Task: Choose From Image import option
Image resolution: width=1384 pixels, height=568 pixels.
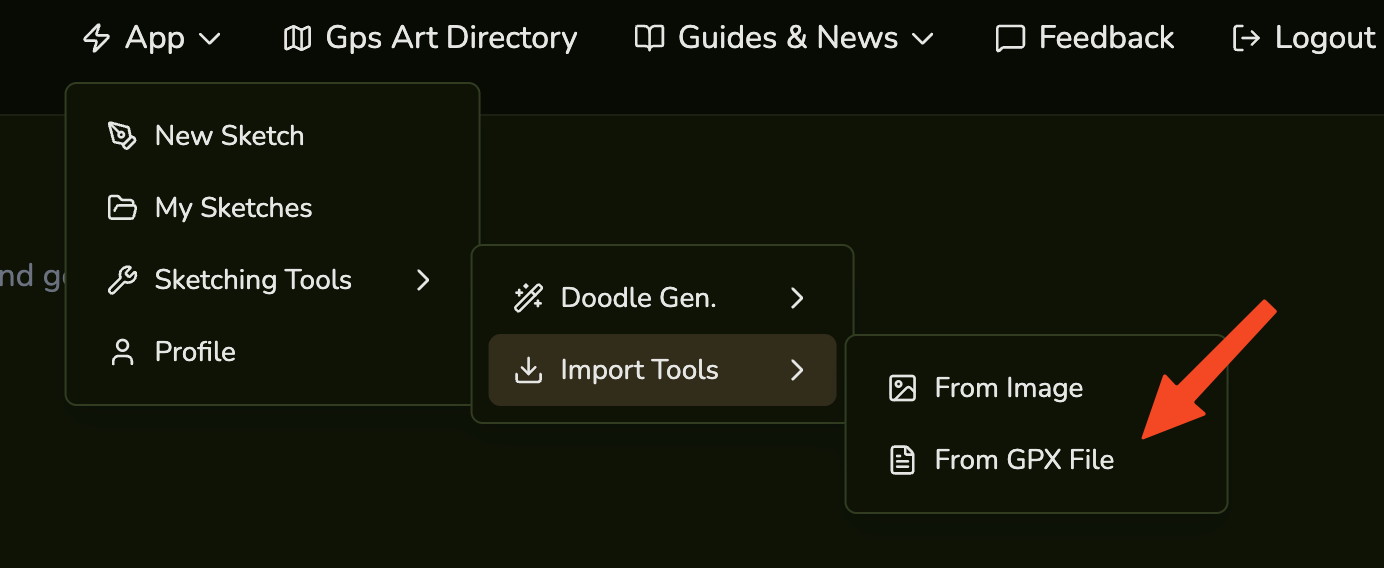Action: pos(1036,388)
